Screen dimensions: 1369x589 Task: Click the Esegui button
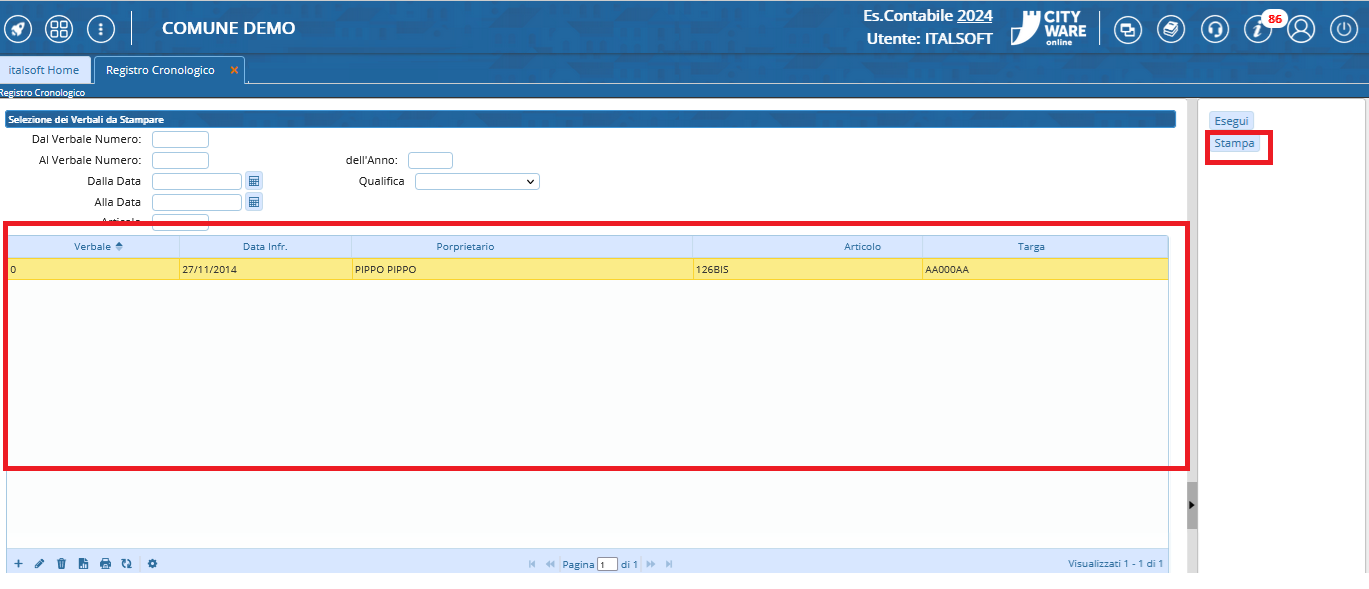1231,121
